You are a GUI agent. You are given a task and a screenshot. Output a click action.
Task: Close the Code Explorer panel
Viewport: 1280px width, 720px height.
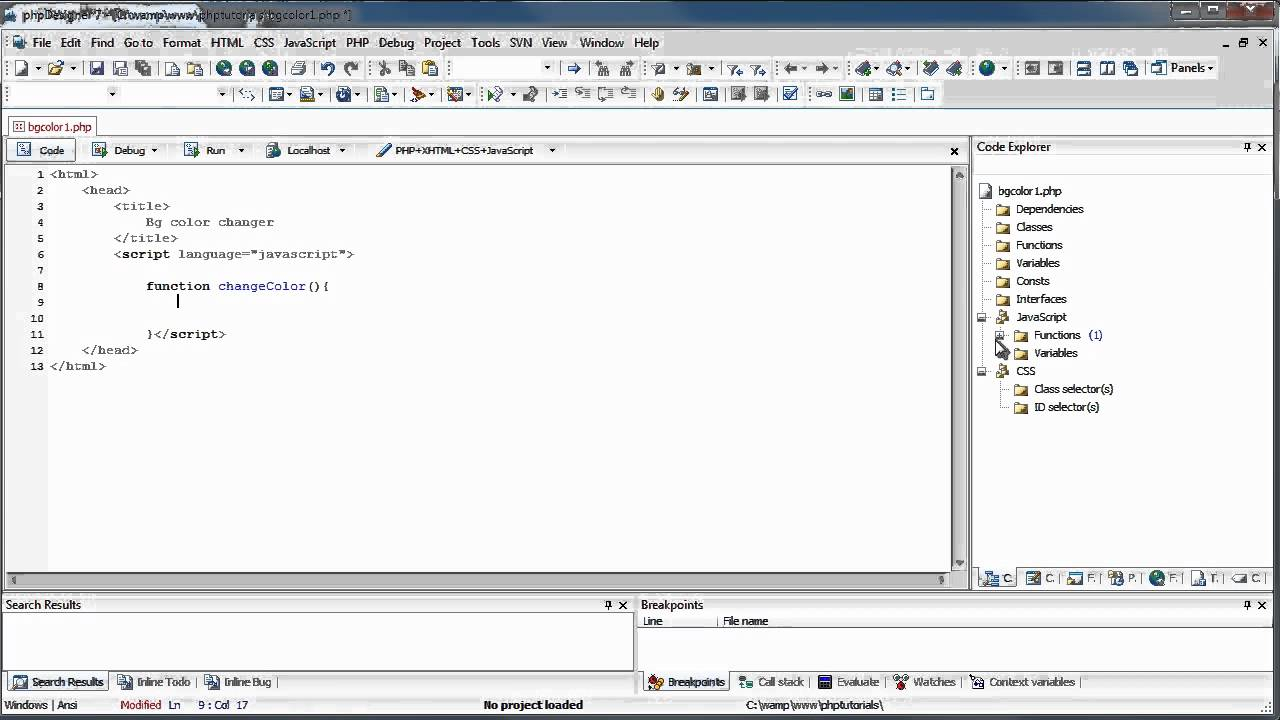1262,147
